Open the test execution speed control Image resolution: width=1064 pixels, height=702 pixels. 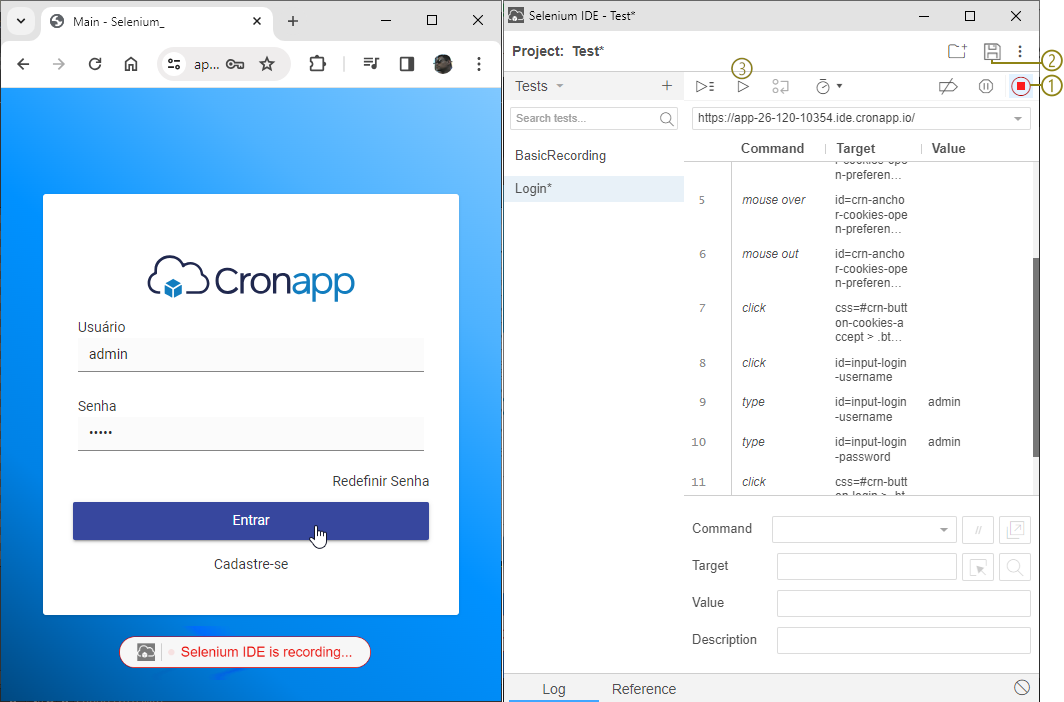click(x=829, y=86)
